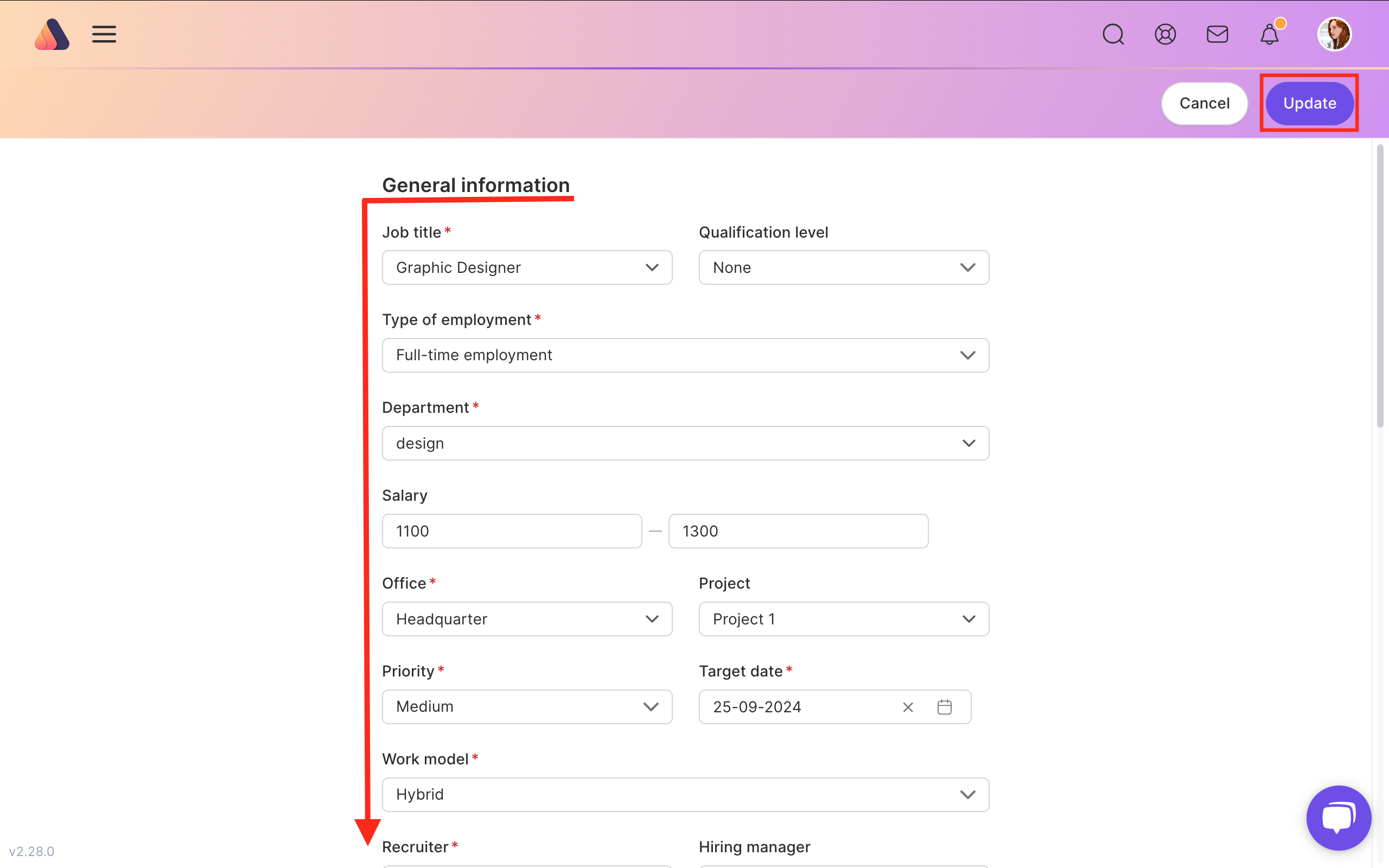Image resolution: width=1389 pixels, height=868 pixels.
Task: Open the user profile avatar
Action: tap(1334, 34)
